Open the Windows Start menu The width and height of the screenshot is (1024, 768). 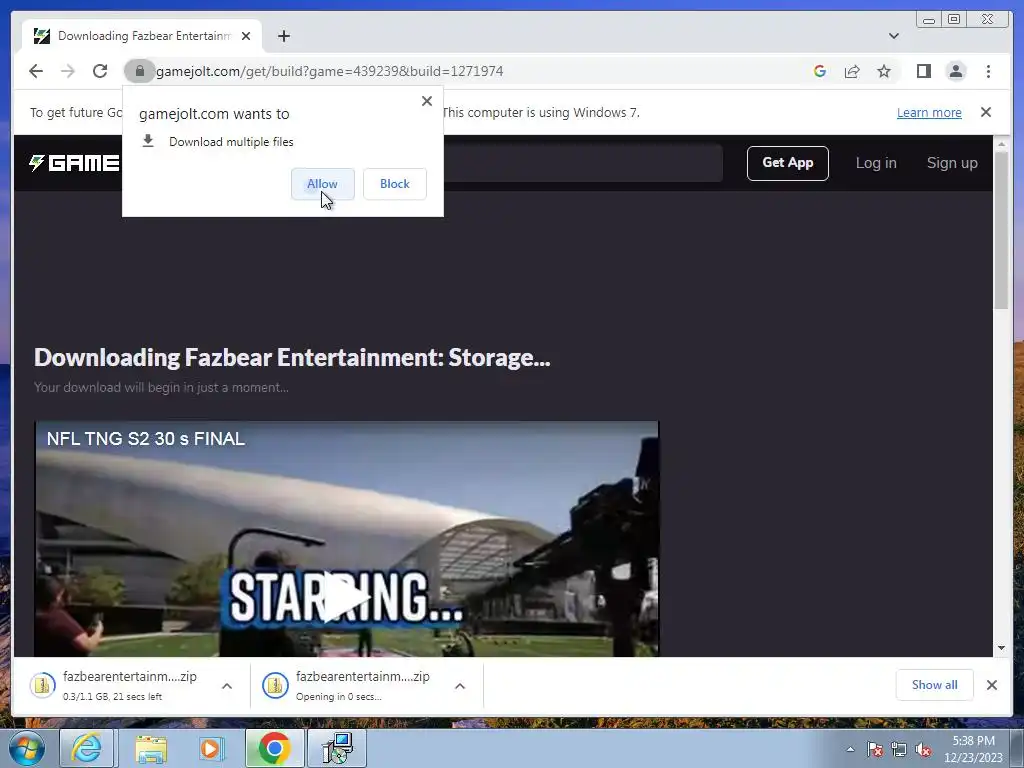pyautogui.click(x=27, y=748)
